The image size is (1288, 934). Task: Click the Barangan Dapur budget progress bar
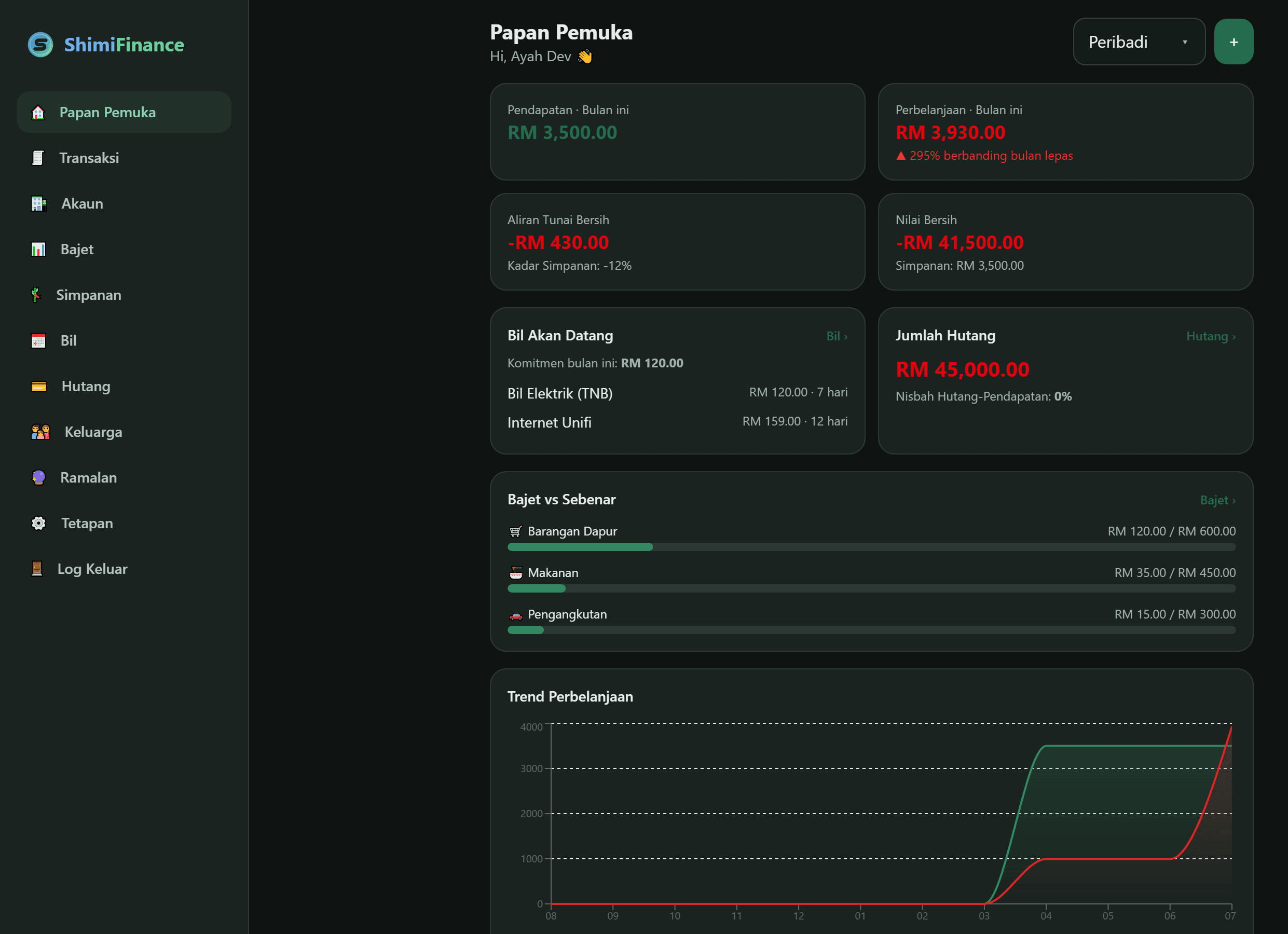tap(871, 547)
